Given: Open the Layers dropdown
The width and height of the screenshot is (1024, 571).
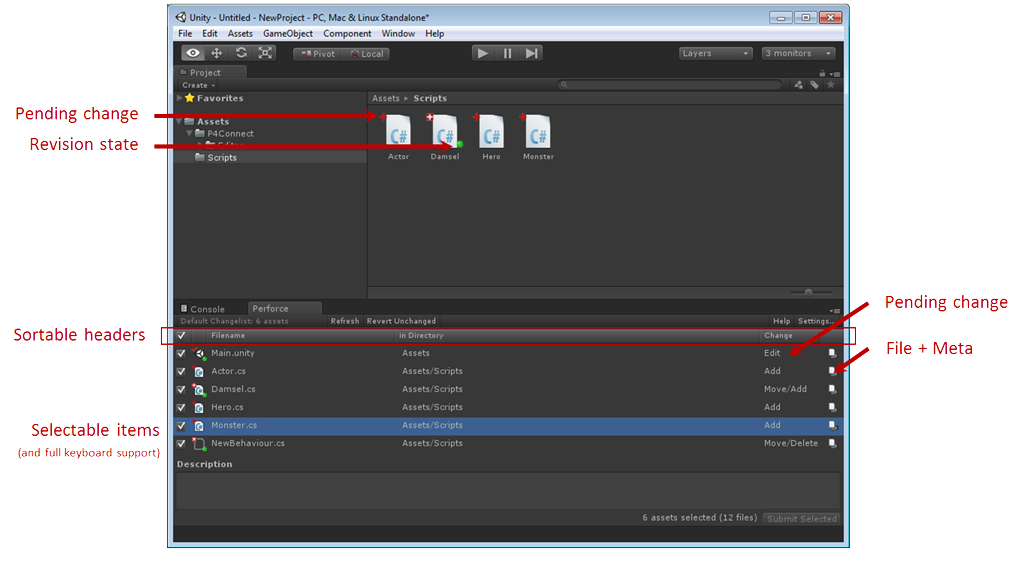Looking at the screenshot, I should click(715, 53).
